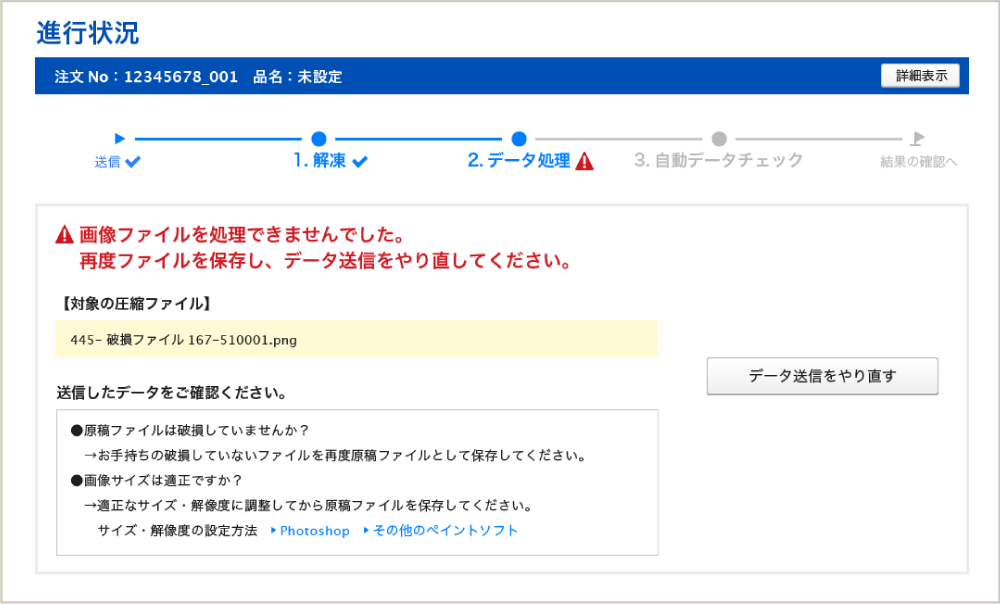Select the blue circle marker above 2. データ処理

(519, 139)
